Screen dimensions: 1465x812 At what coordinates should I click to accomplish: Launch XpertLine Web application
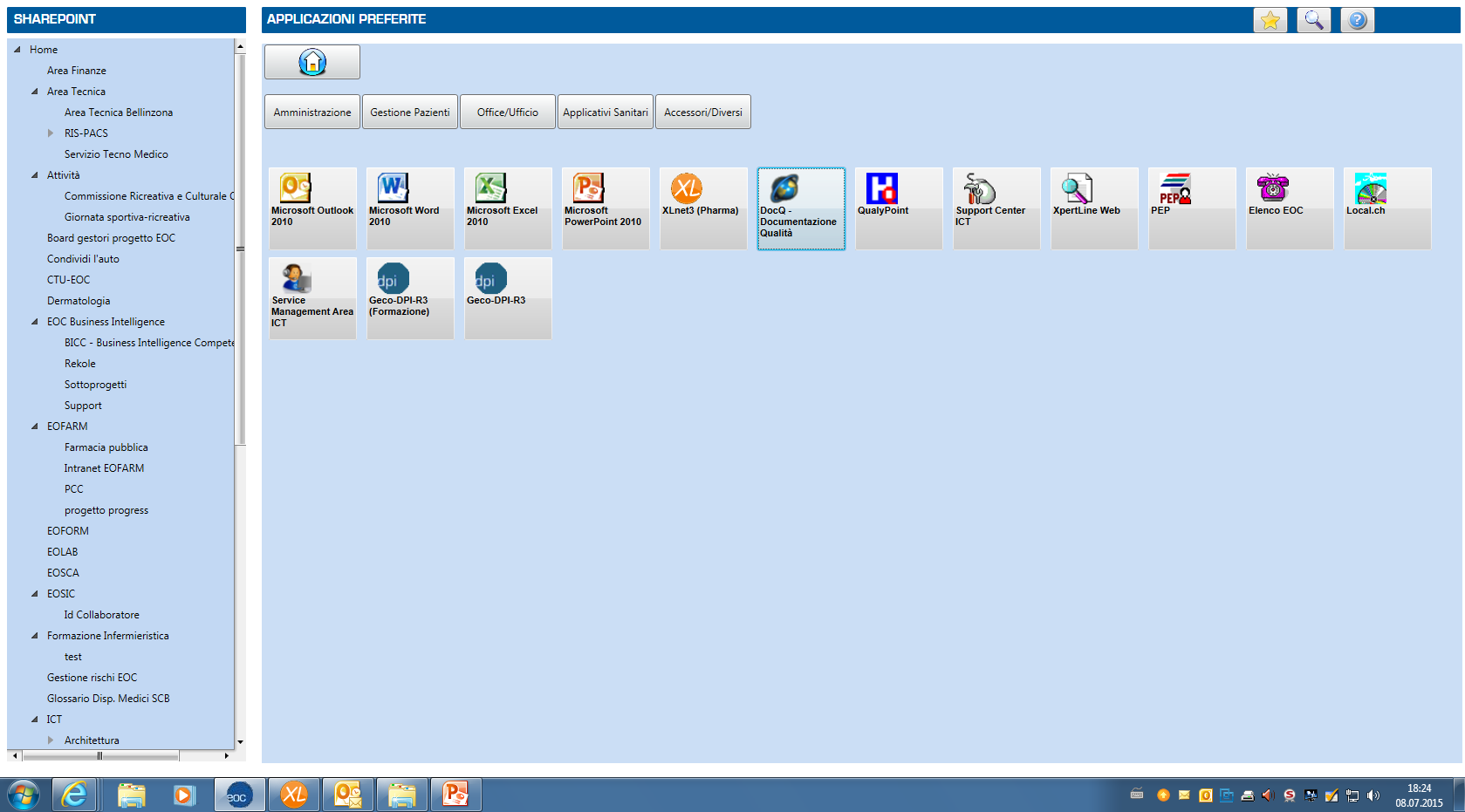[x=1094, y=208]
